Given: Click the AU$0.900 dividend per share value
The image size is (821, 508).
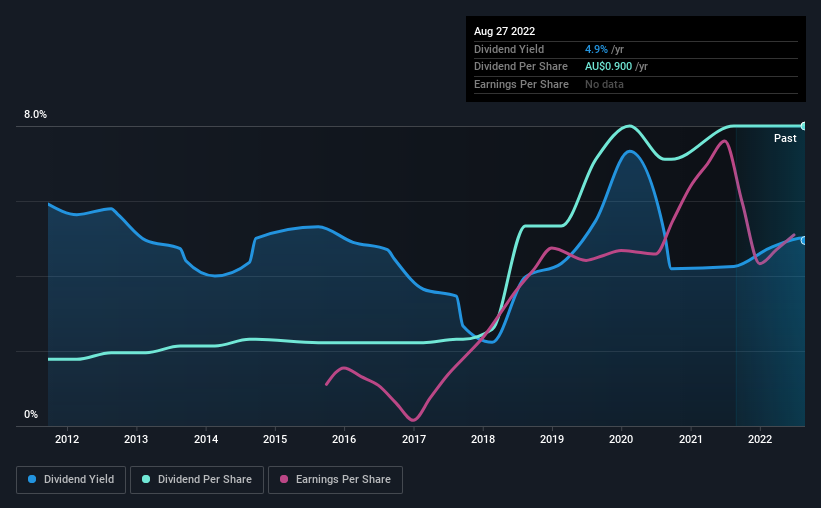Looking at the screenshot, I should tap(608, 67).
